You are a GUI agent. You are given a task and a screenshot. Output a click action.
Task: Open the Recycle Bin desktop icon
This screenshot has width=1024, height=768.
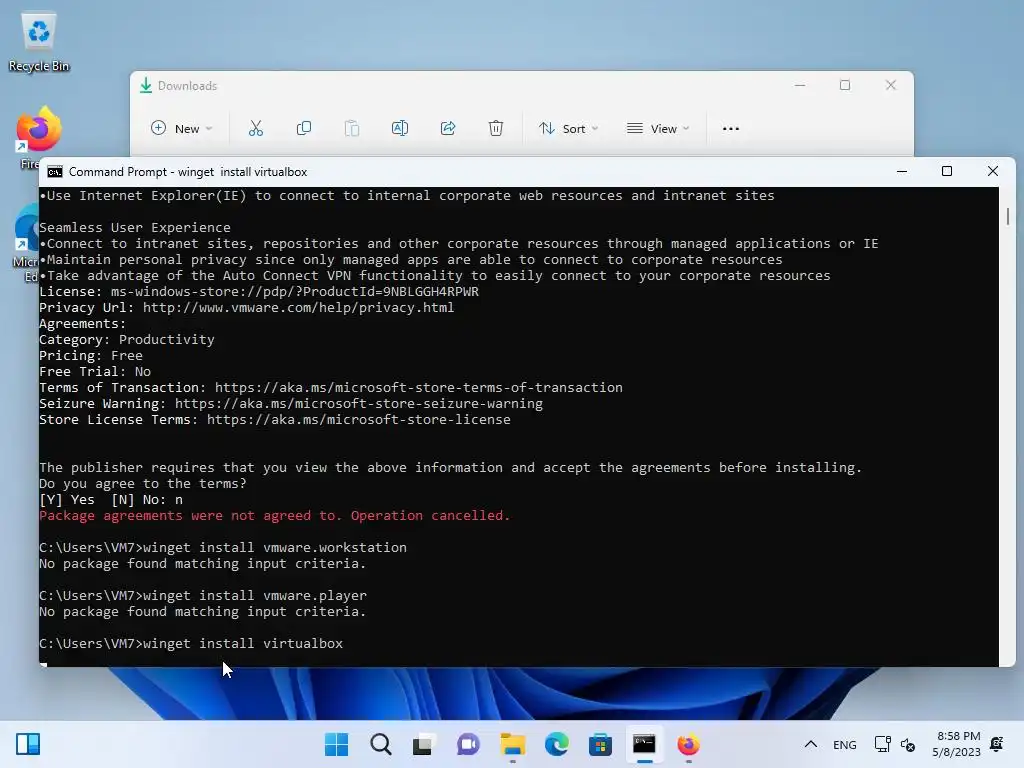pos(39,42)
